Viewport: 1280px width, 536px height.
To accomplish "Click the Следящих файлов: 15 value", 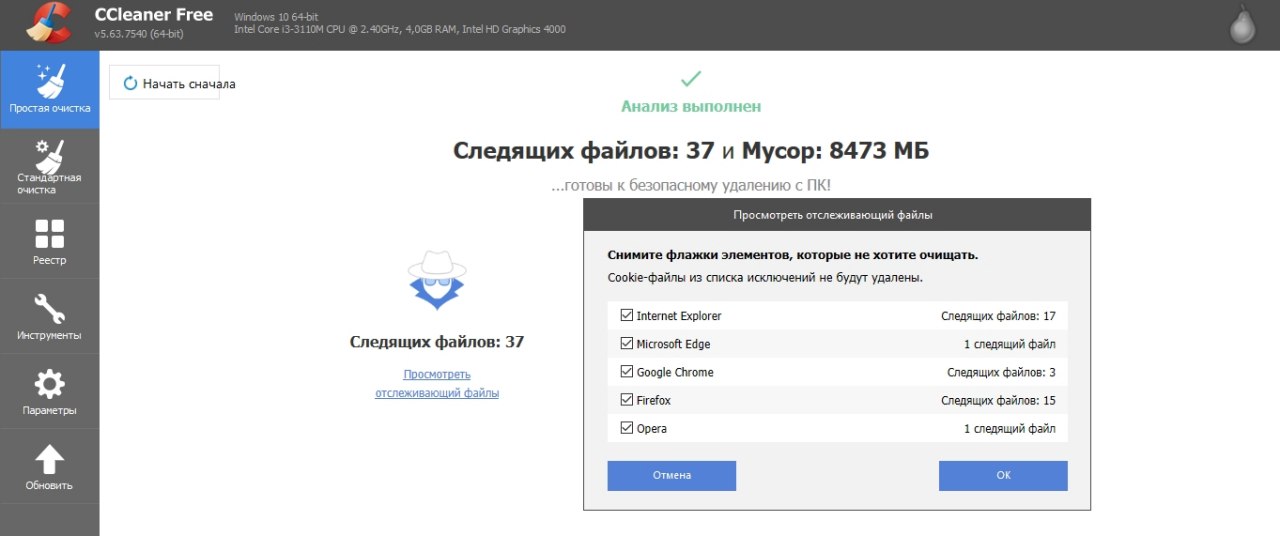I will [998, 400].
